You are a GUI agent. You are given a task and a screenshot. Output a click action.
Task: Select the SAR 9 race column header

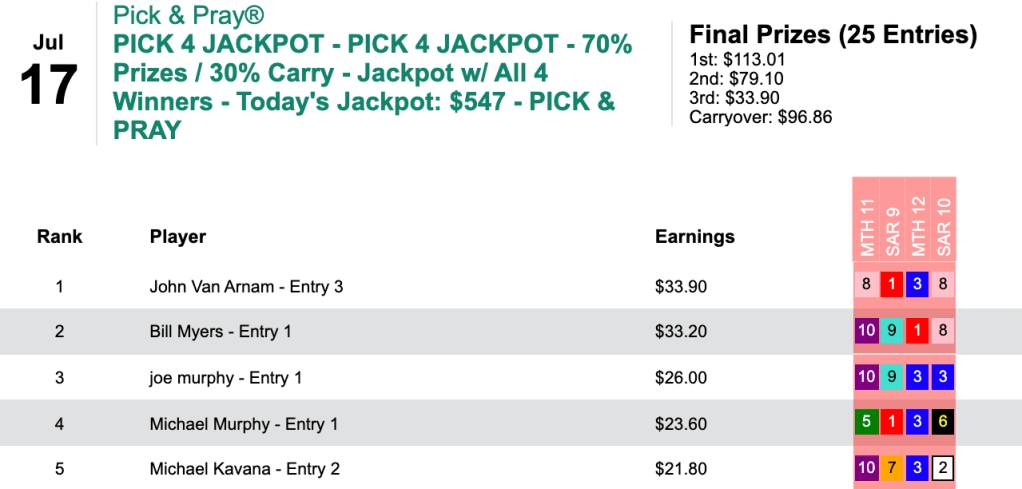pos(892,224)
